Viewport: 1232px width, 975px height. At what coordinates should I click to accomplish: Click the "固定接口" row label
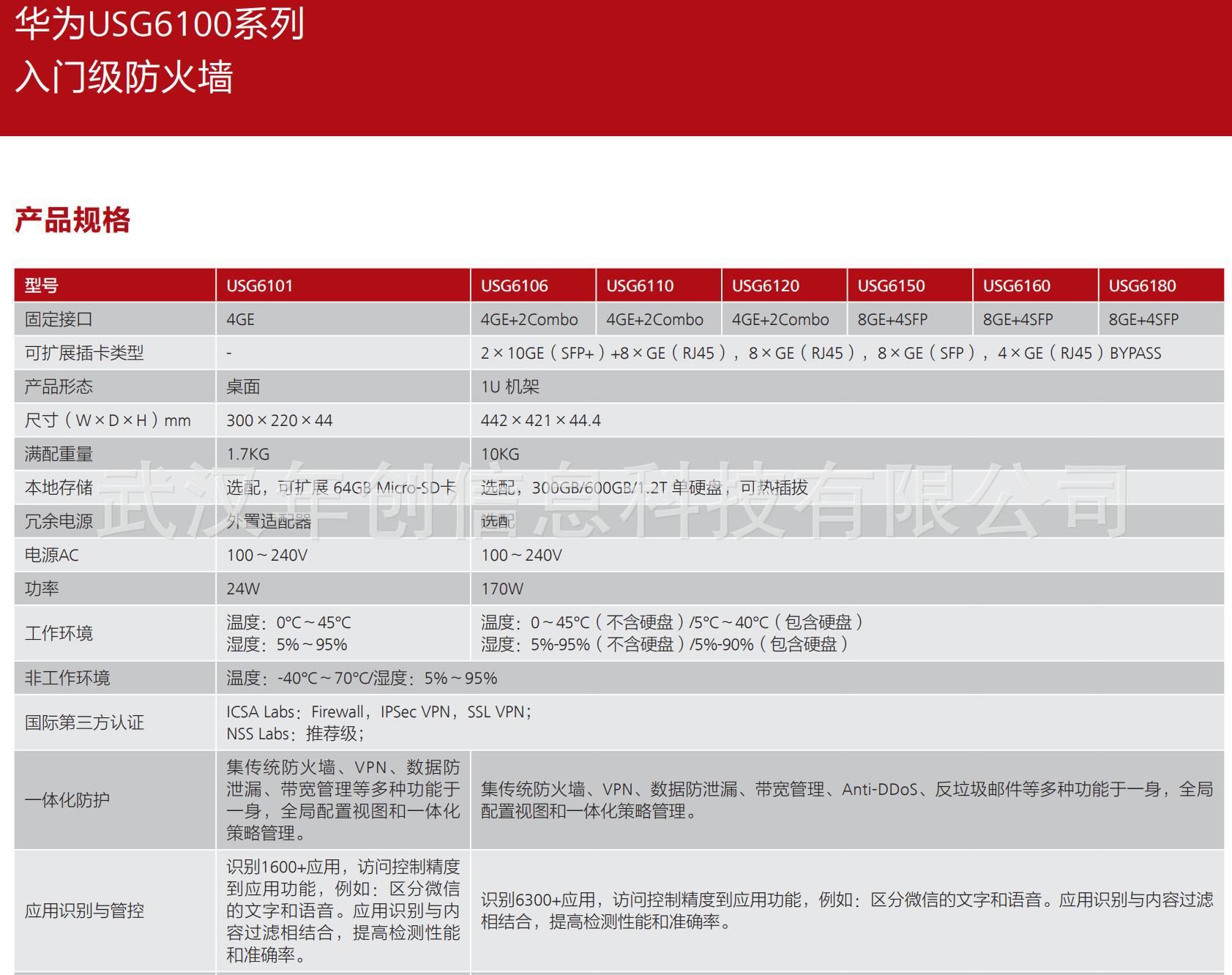(x=59, y=319)
